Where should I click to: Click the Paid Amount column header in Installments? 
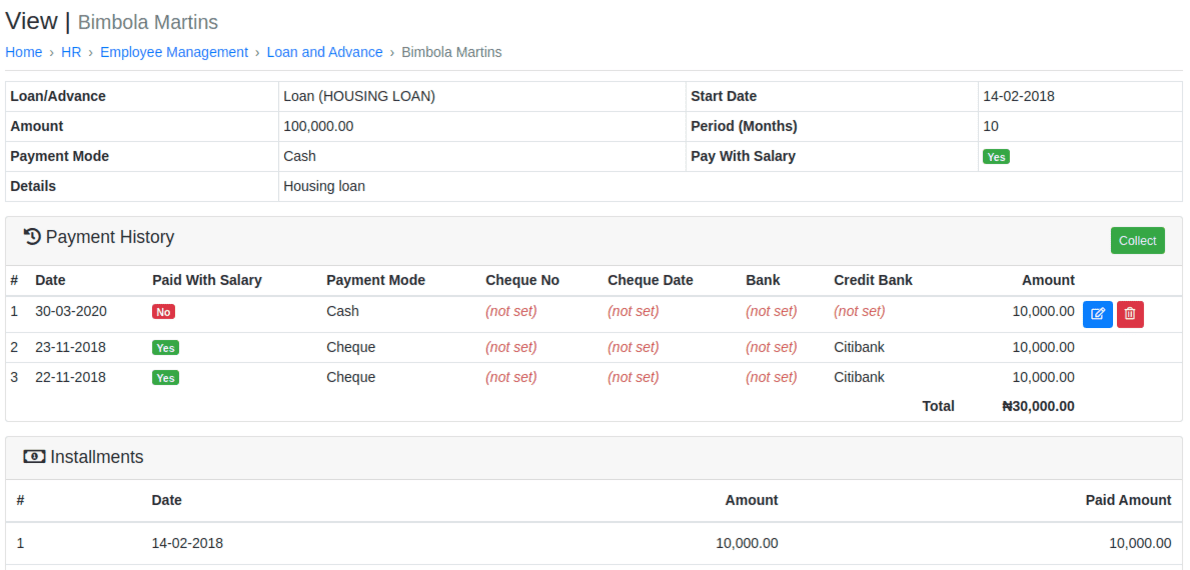coord(1128,500)
